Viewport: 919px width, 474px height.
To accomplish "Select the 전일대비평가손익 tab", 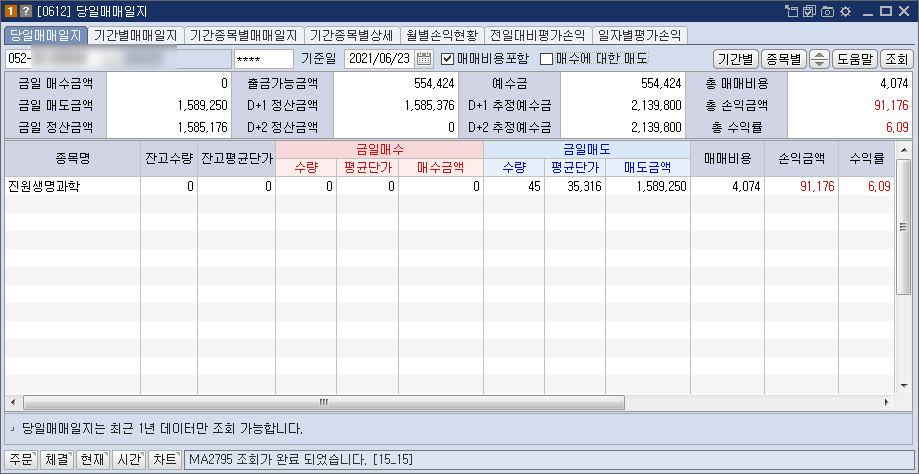I will click(x=537, y=35).
